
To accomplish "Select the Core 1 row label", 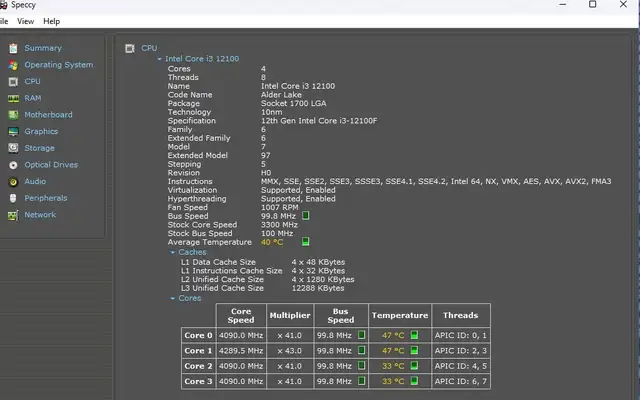I will 198,351.
